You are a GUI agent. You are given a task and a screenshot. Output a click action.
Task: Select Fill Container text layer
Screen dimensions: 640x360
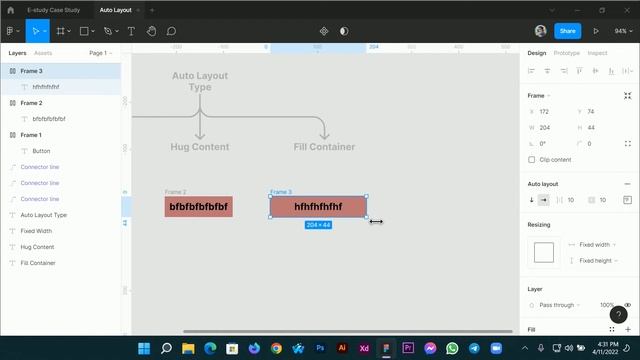(x=61, y=263)
